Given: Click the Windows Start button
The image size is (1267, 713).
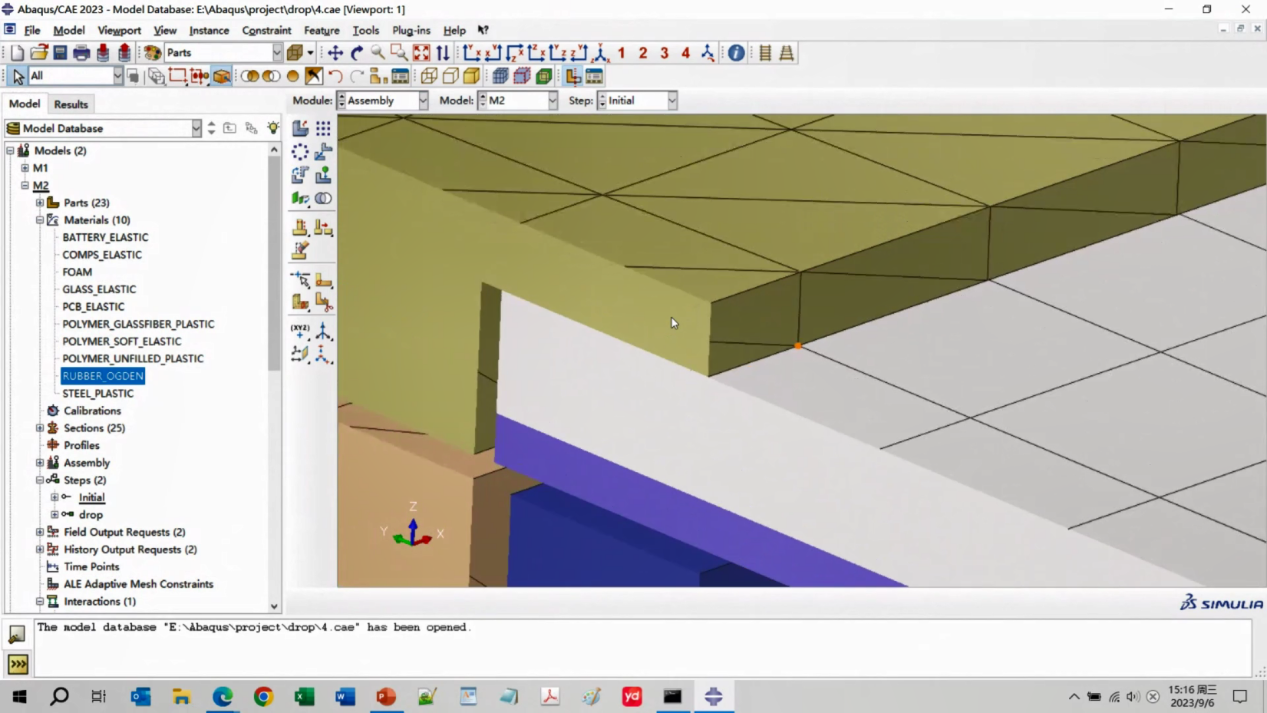Looking at the screenshot, I should pos(19,696).
